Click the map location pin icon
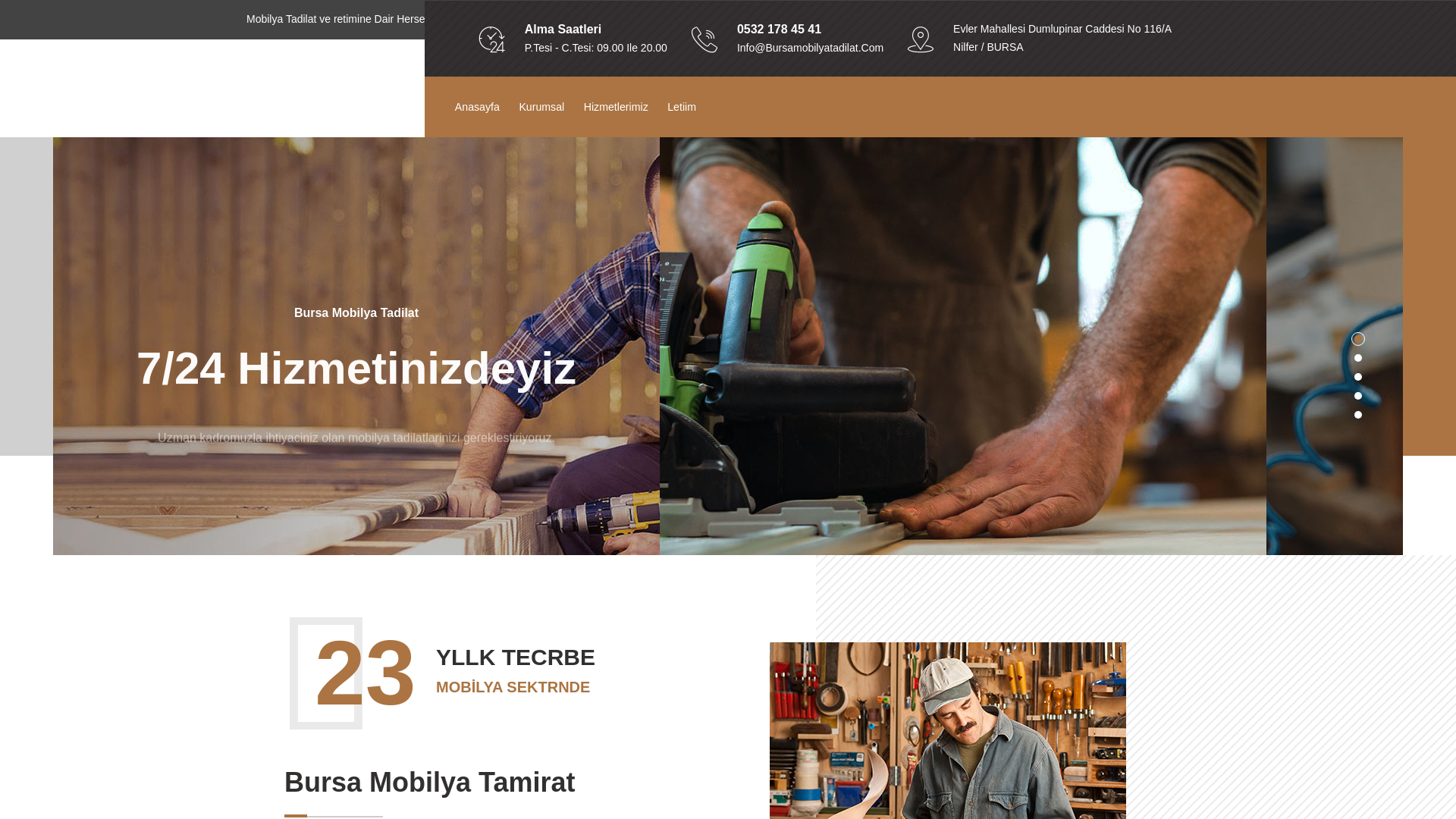Screen dimensions: 1456x819 921,39
